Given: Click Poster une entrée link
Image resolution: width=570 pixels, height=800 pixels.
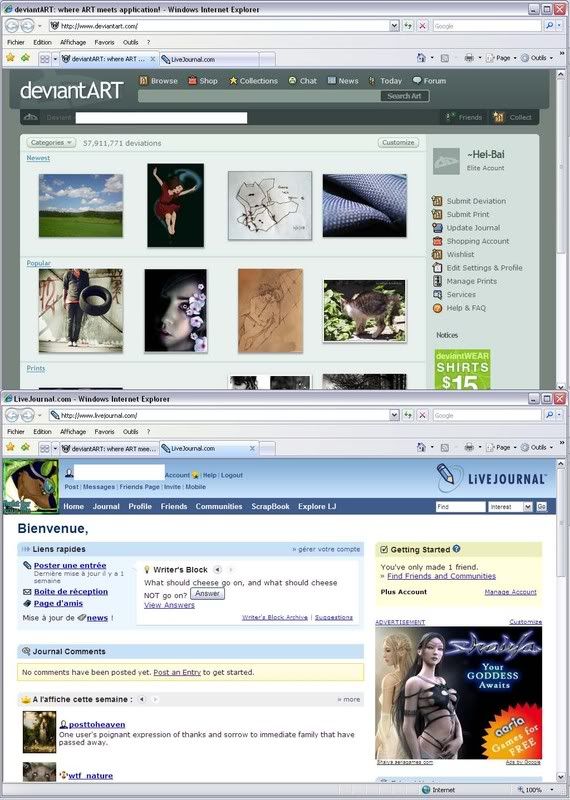Looking at the screenshot, I should 70,565.
